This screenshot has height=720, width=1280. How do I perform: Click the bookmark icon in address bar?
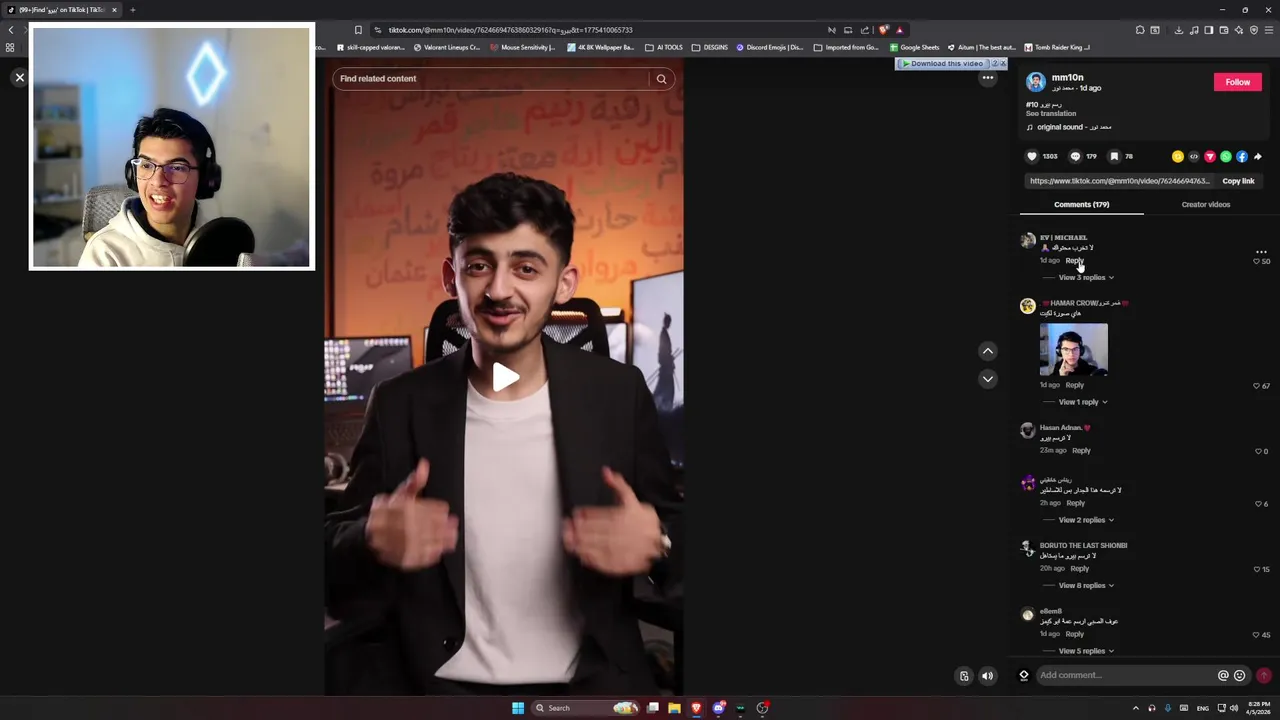pyautogui.click(x=358, y=30)
